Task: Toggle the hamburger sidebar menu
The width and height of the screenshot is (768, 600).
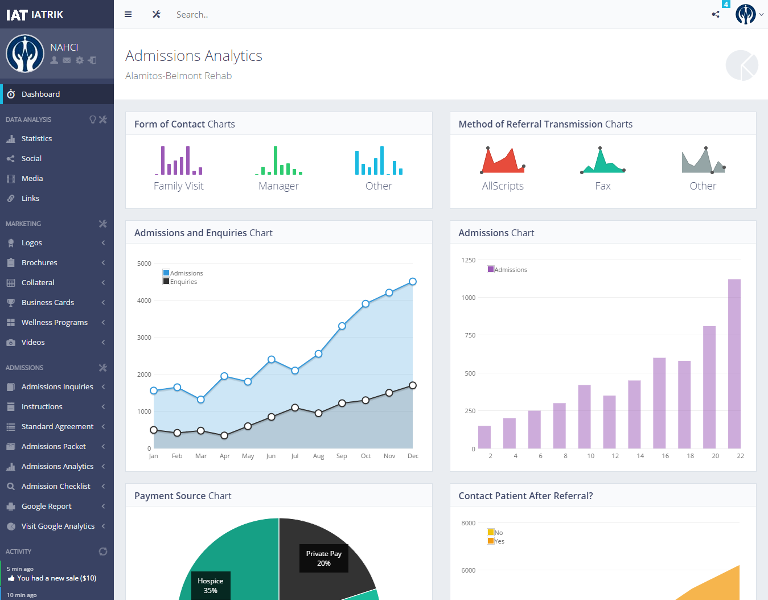Action: (x=128, y=14)
